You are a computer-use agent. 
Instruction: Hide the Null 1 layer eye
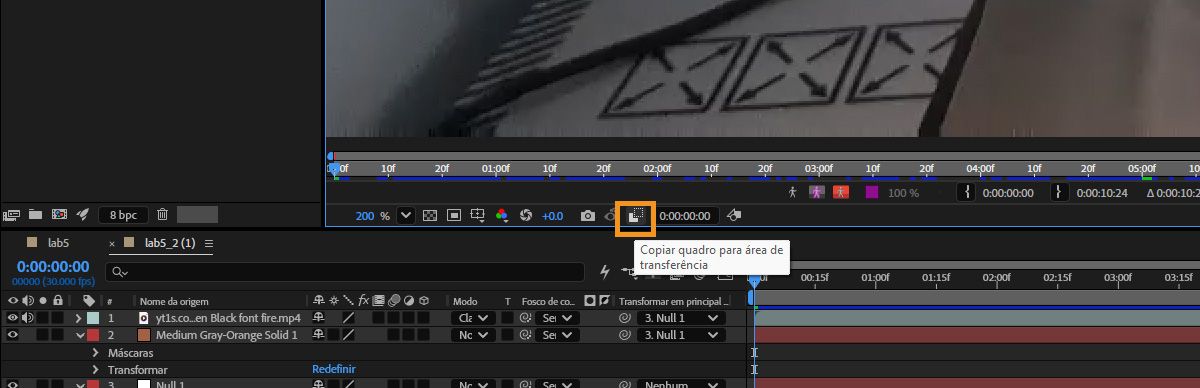(13, 384)
